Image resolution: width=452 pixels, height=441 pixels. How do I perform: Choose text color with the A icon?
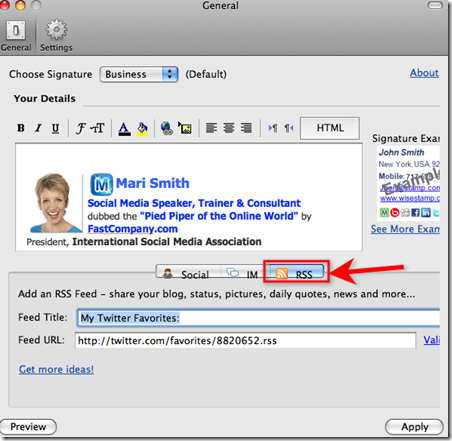124,129
